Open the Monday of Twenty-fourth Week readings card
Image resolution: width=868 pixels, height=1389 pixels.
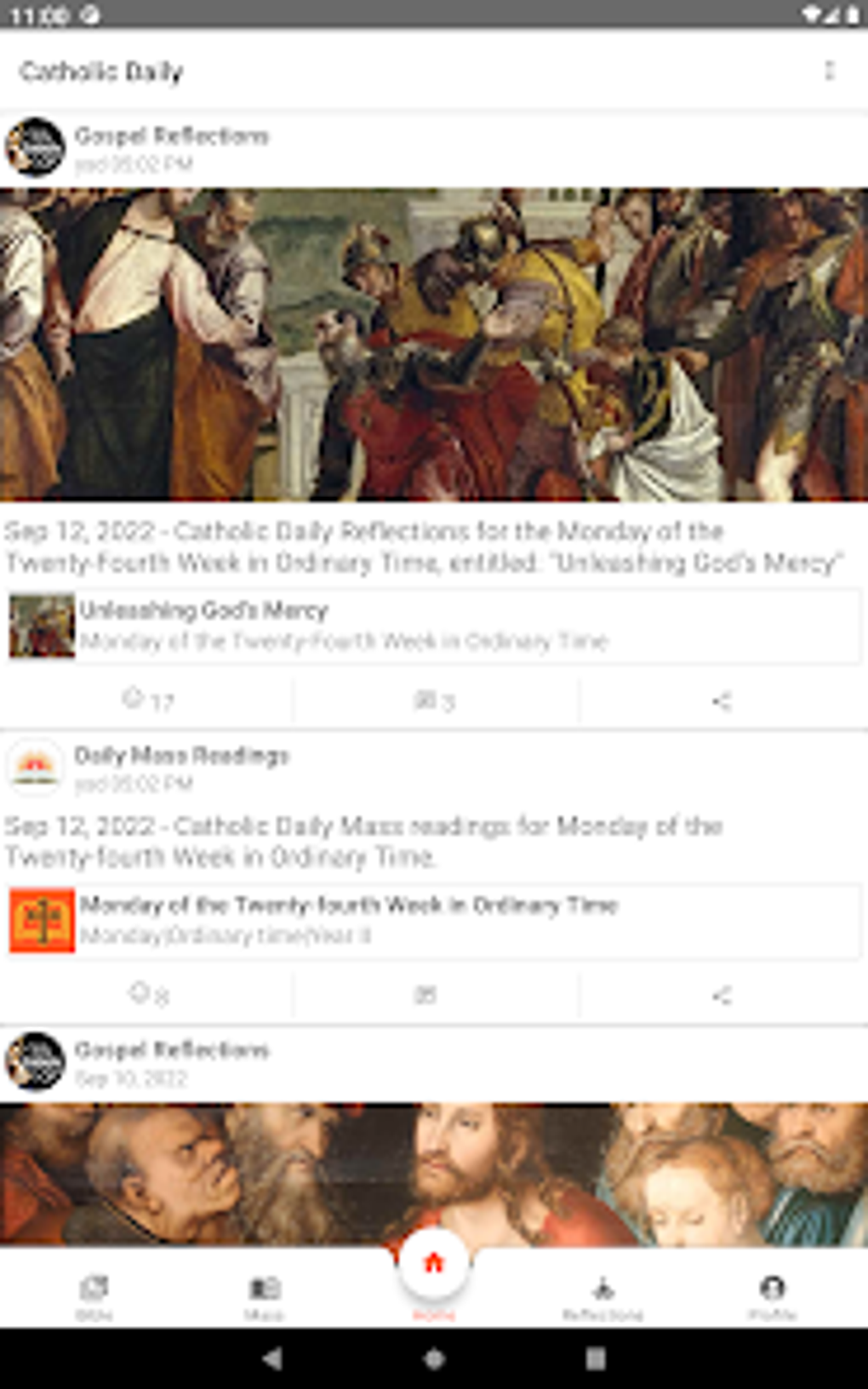[434, 920]
